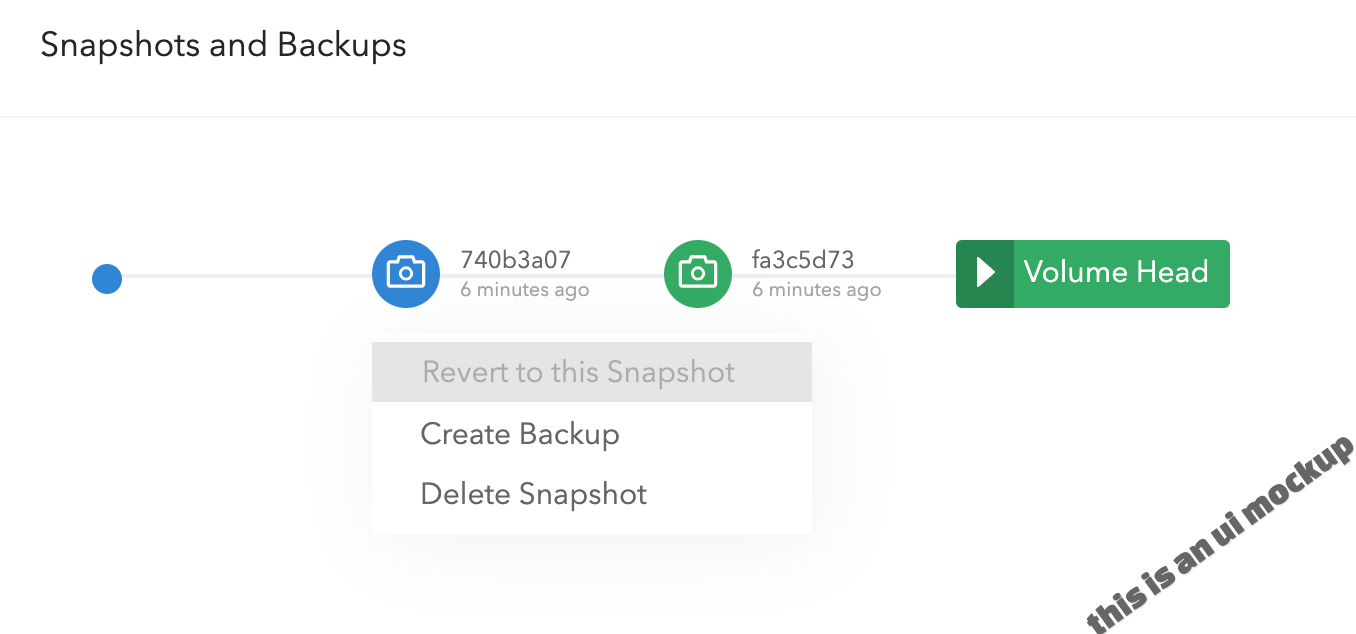Click the blue dot at the timeline start
Viewport: 1356px width, 634px height.
[106, 279]
